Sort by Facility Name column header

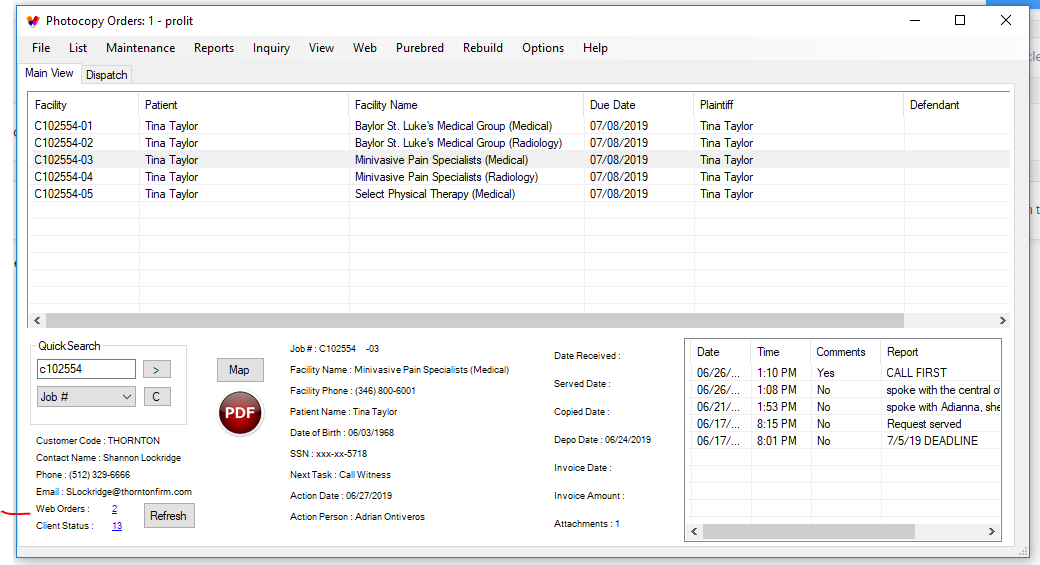(x=466, y=105)
